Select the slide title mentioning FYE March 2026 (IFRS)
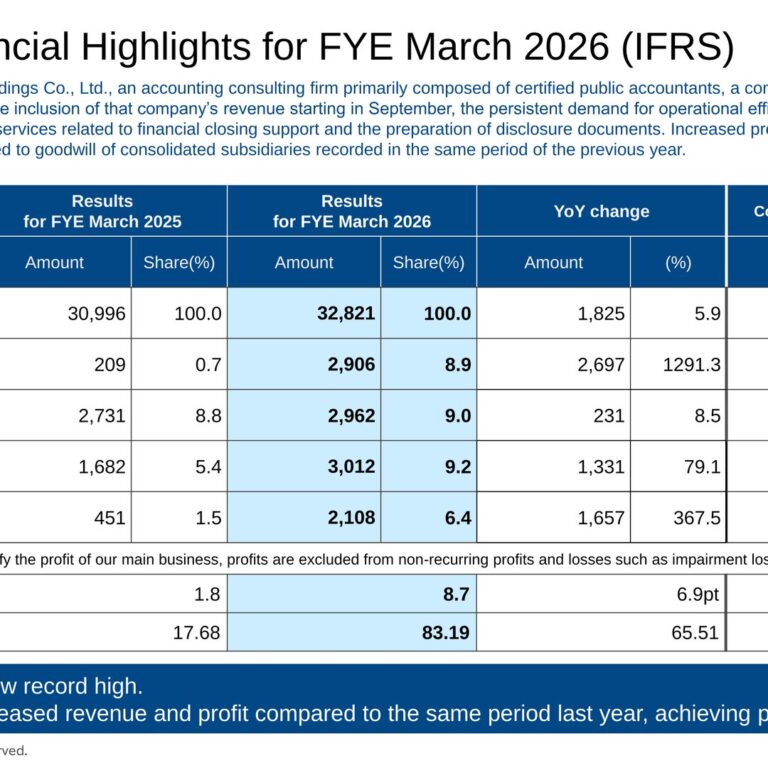This screenshot has height=768, width=768. [x=367, y=47]
